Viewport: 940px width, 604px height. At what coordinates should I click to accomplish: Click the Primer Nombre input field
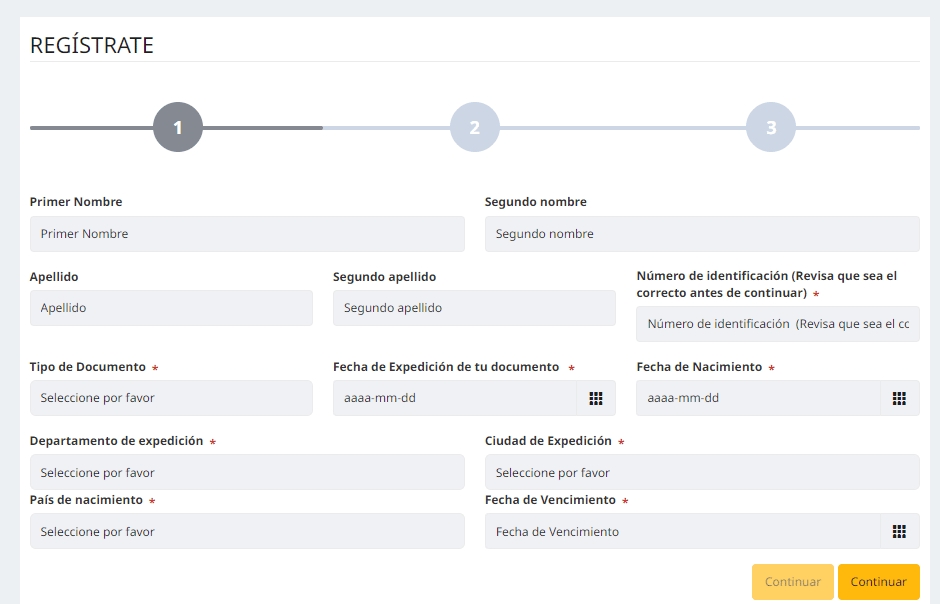[x=248, y=234]
